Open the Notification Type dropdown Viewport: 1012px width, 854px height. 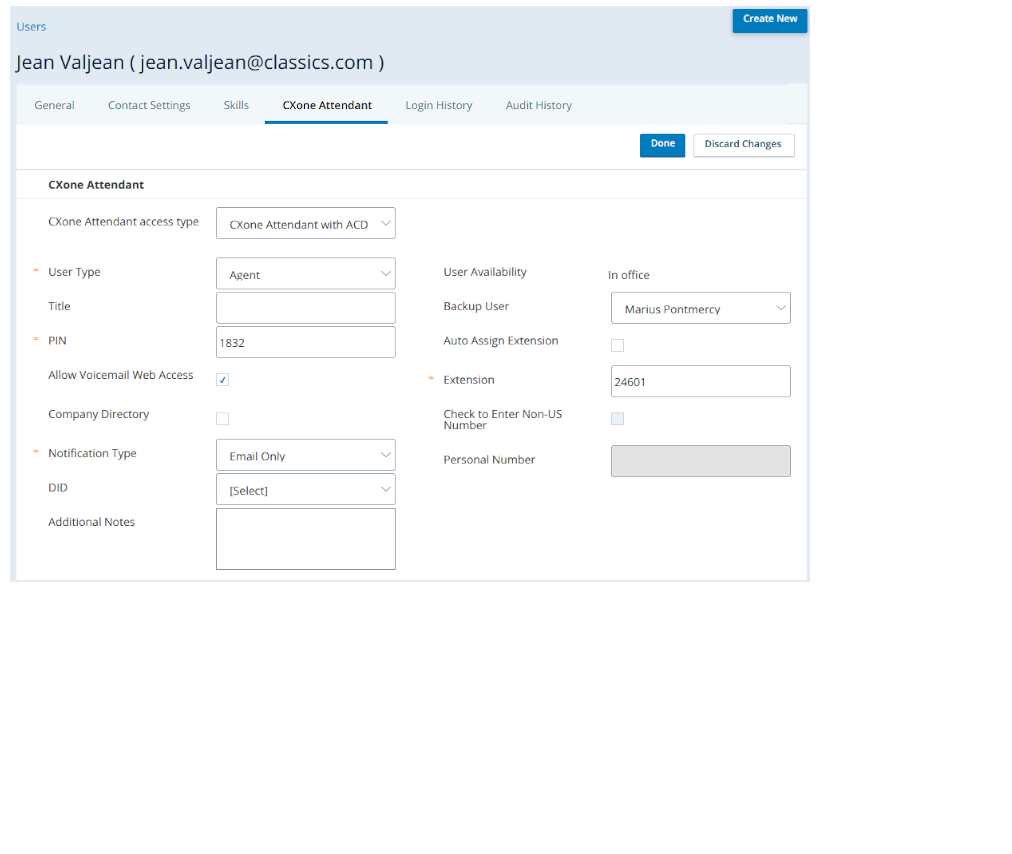(306, 455)
